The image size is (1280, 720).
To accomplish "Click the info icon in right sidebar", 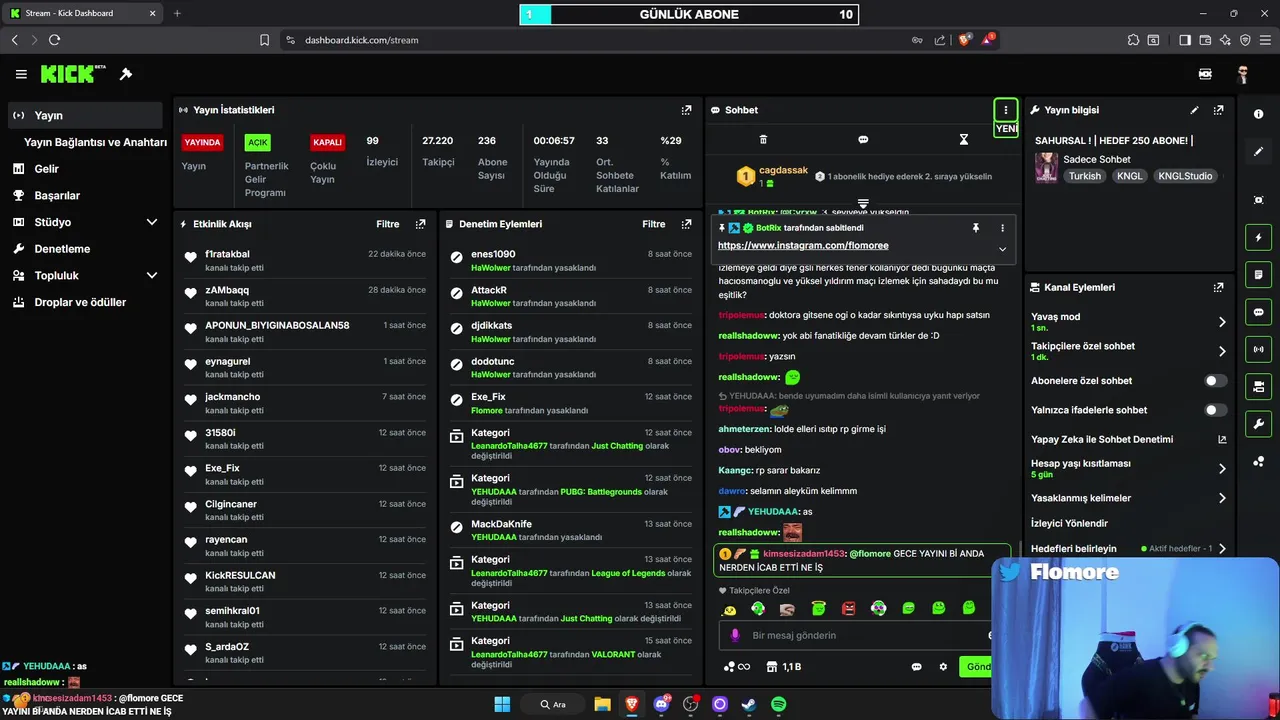I will (1258, 114).
